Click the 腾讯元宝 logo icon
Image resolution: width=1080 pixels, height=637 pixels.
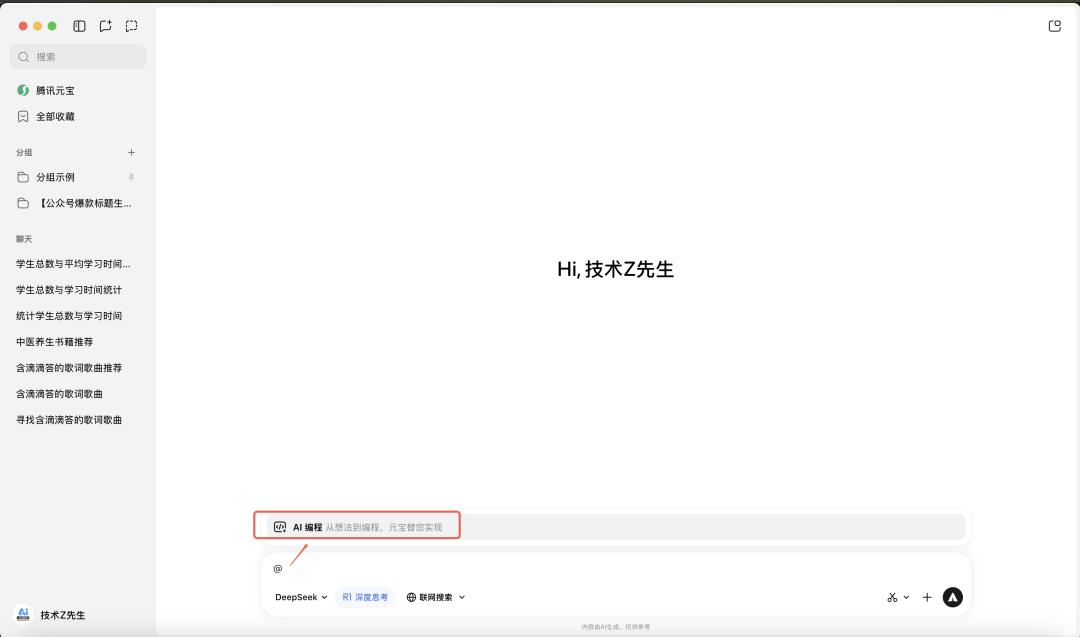tap(23, 90)
